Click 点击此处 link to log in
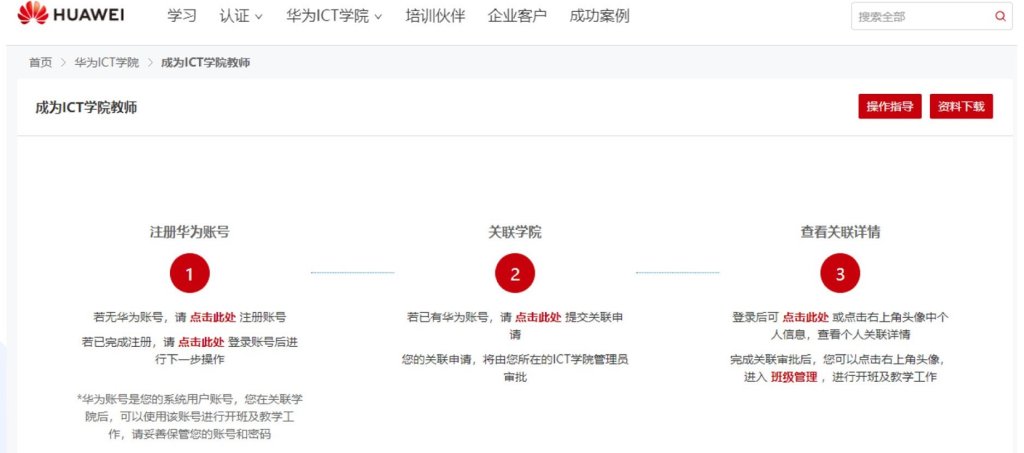Screen dimensions: 1024x453 (x=201, y=342)
